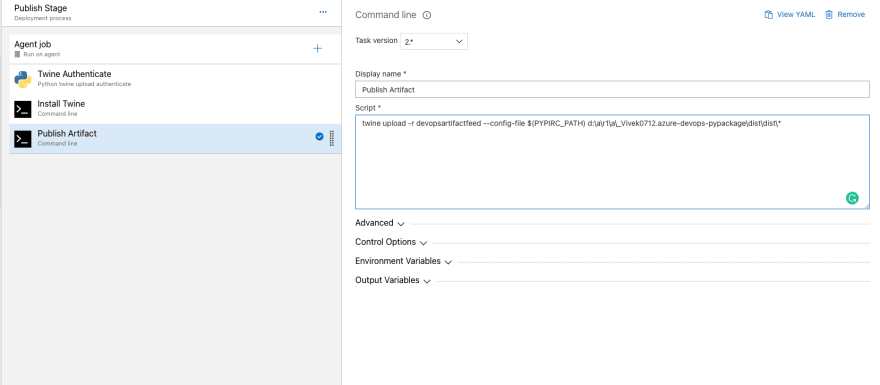Open the Publish Stage deployment process header
The height and width of the screenshot is (385, 880).
pos(171,12)
